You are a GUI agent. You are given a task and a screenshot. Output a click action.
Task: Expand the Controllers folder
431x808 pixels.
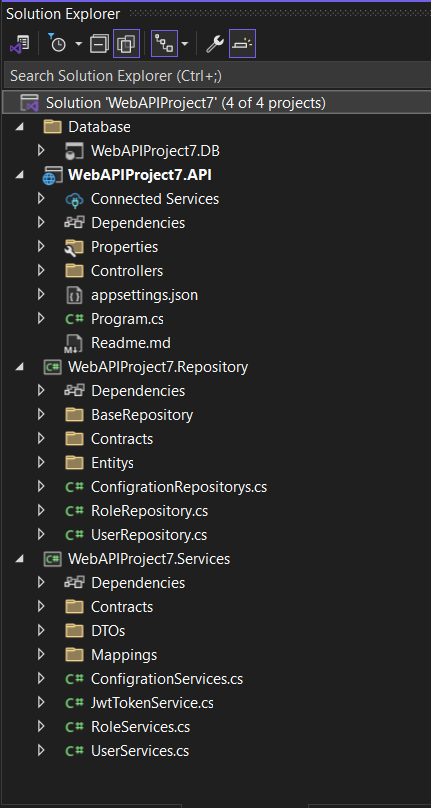[x=41, y=271]
